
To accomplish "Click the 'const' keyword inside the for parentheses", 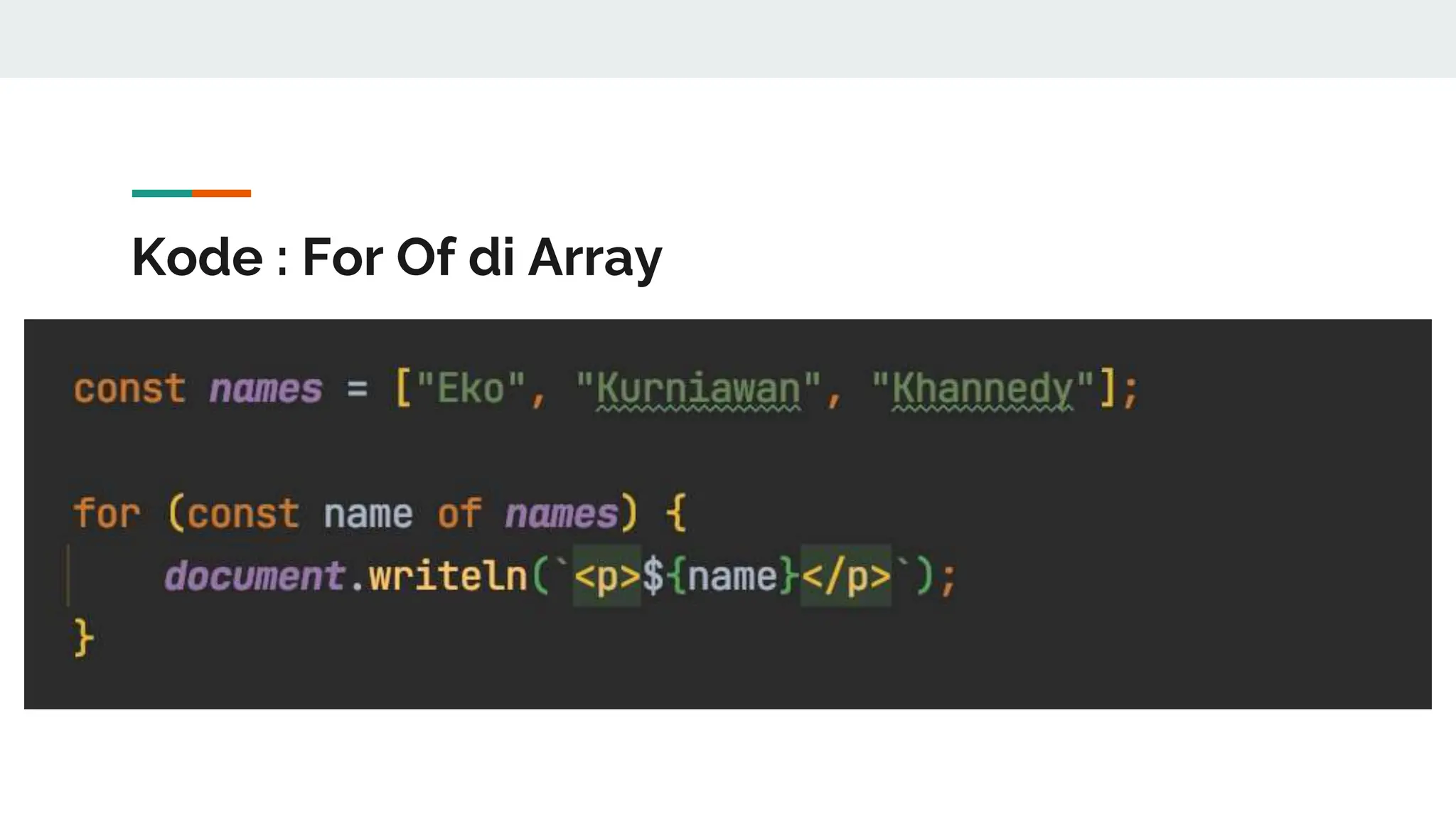I will [x=243, y=514].
